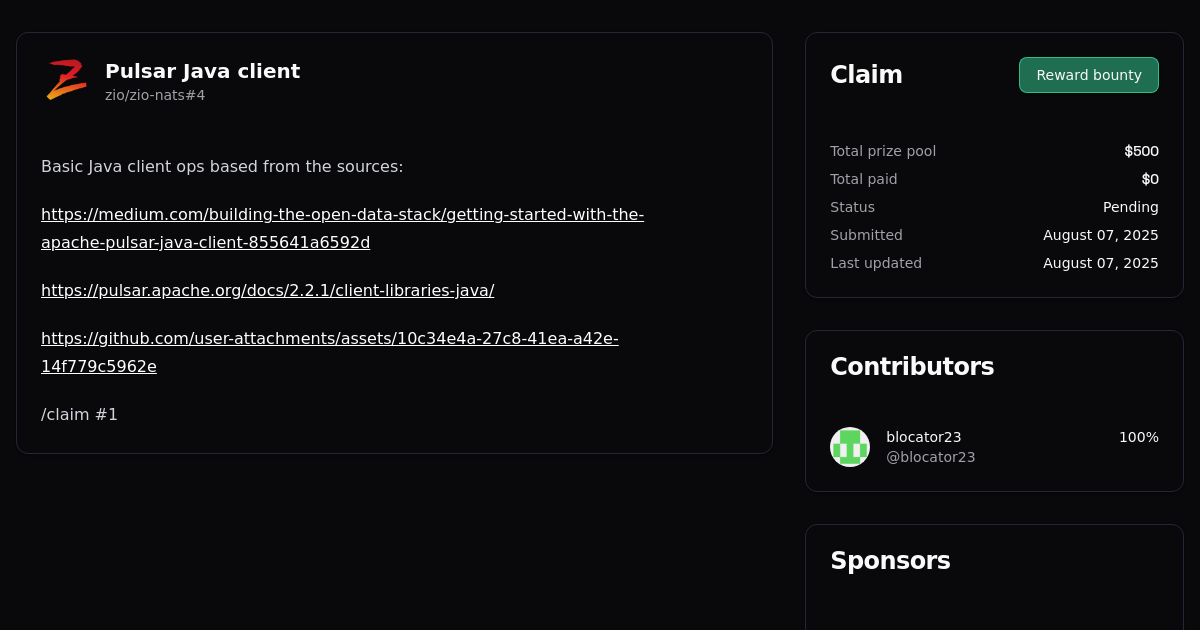Open the @blocator23 profile handle
Screen dimensions: 1200x630
(931, 457)
